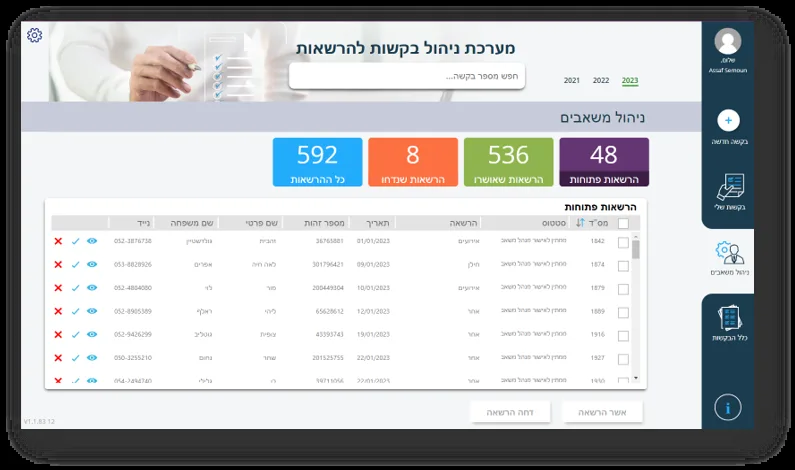View request 1874 with the eye icon

point(92,264)
